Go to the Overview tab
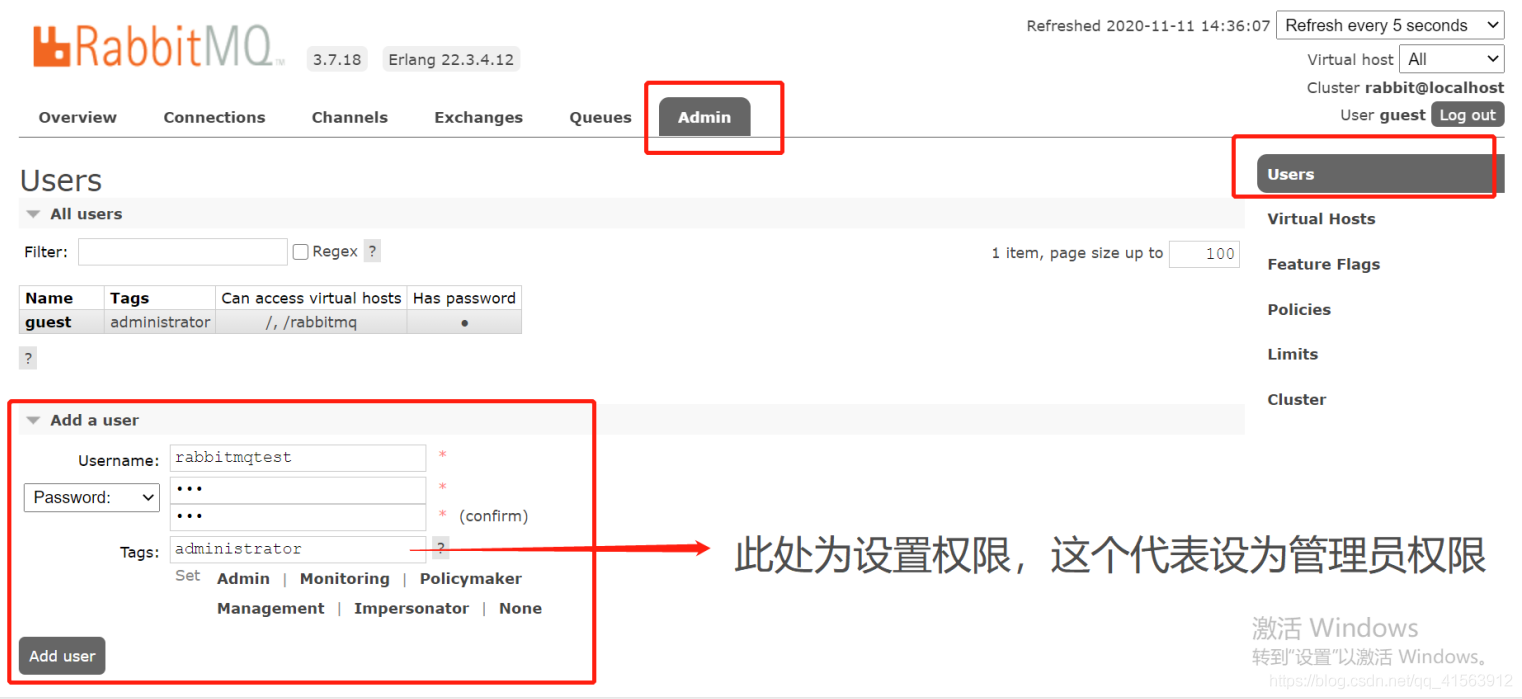The width and height of the screenshot is (1522, 699). pos(78,117)
